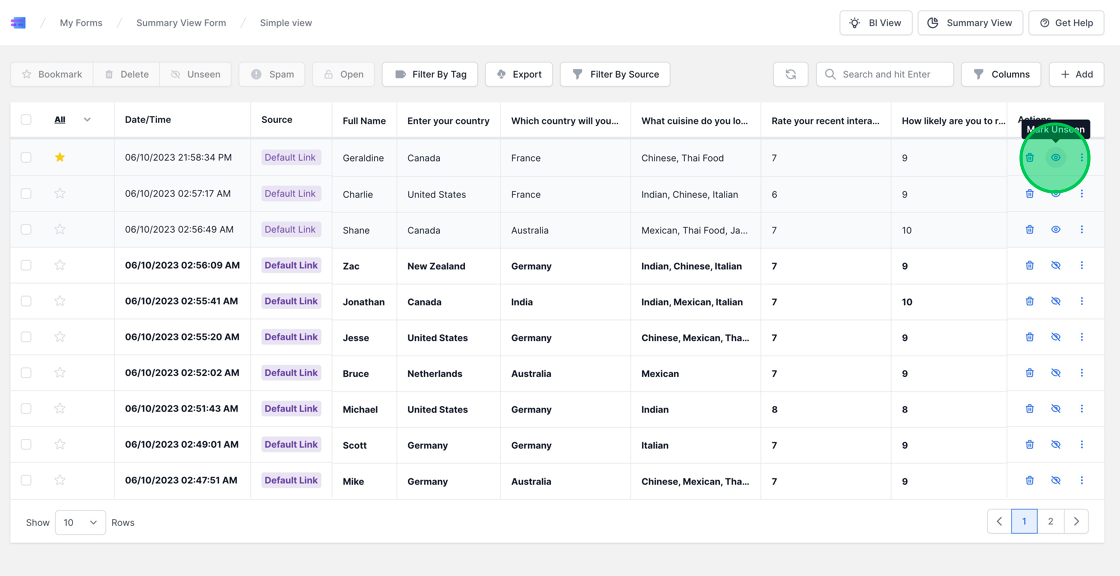Image resolution: width=1120 pixels, height=576 pixels.
Task: Open three-dot menu in Mike's row
Action: pyautogui.click(x=1081, y=481)
